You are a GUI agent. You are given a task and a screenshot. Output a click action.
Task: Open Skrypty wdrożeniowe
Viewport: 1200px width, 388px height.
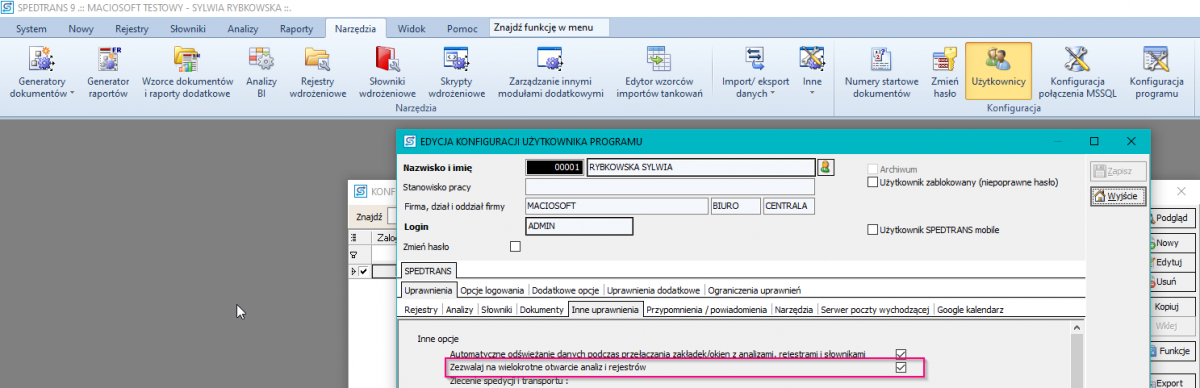(x=456, y=73)
